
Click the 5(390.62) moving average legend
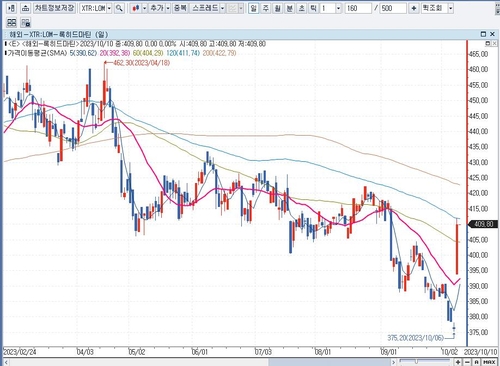pyautogui.click(x=83, y=53)
